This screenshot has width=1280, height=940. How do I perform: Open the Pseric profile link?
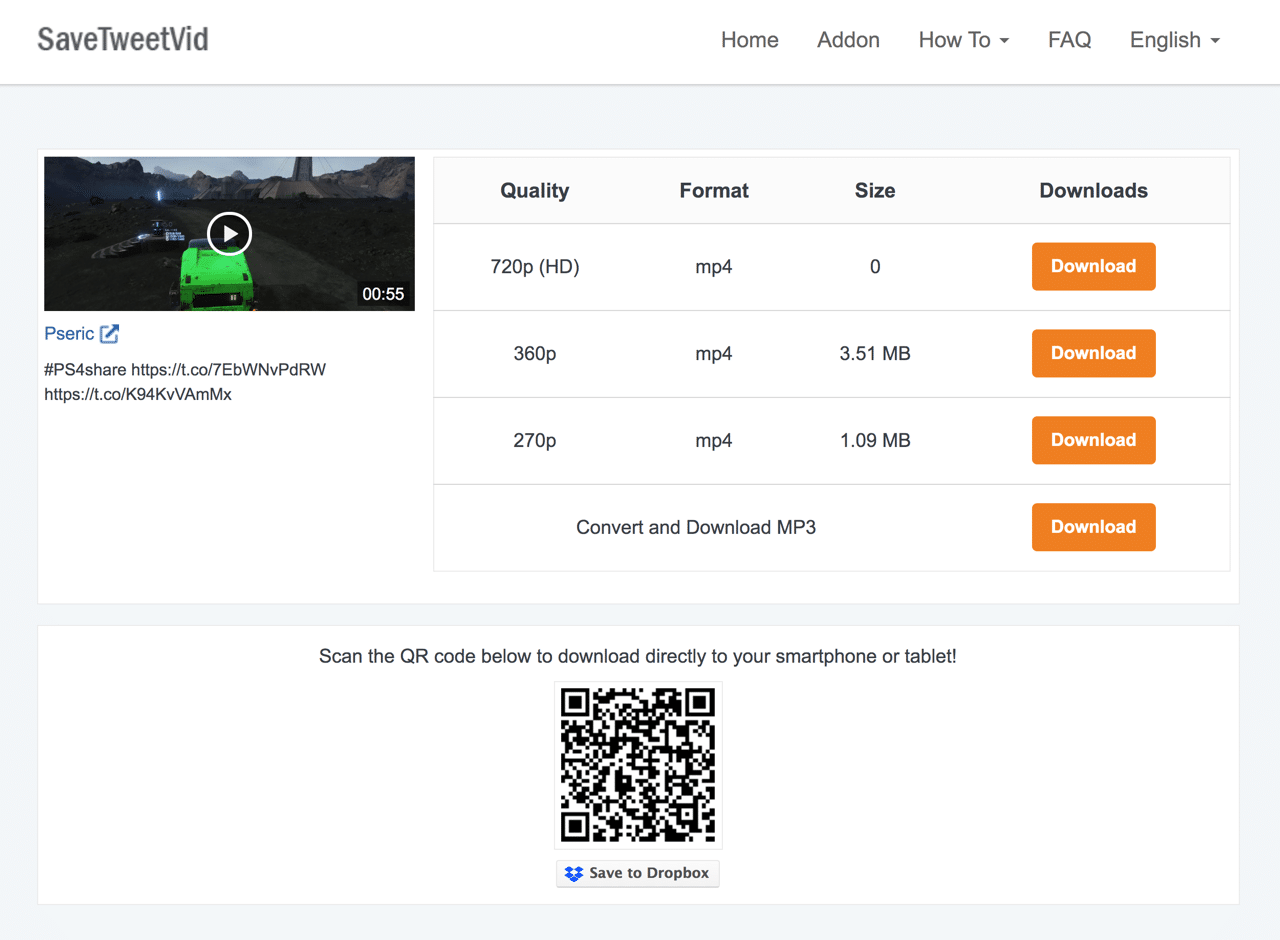click(x=69, y=334)
